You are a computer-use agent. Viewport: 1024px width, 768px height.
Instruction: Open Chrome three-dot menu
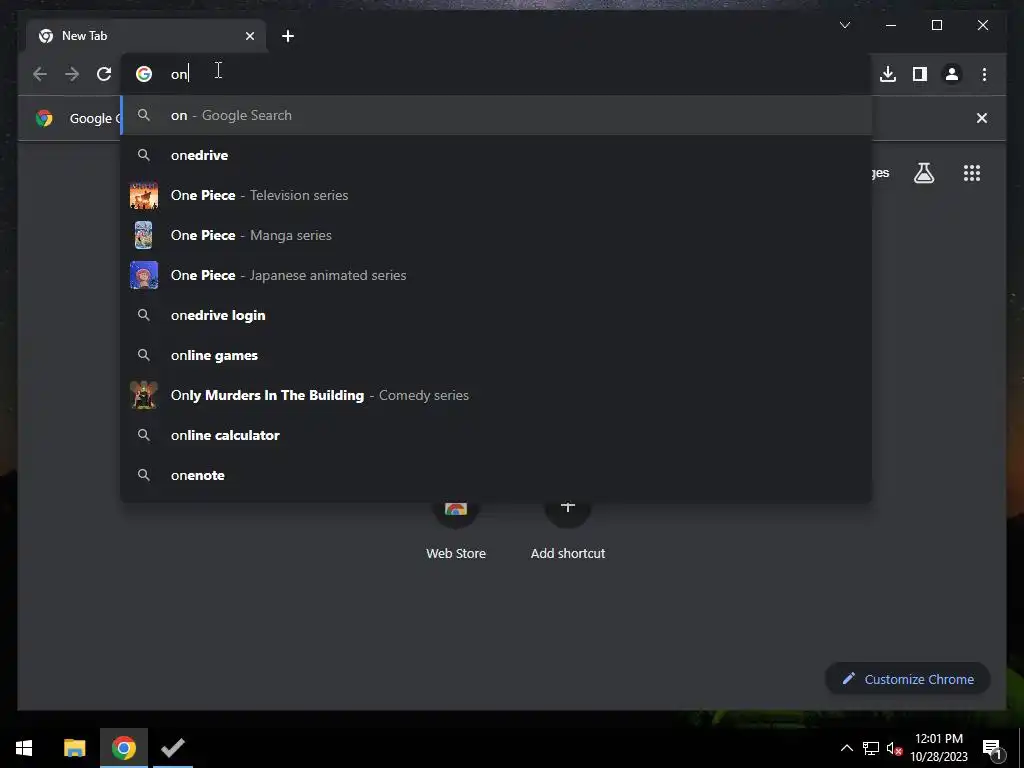984,74
